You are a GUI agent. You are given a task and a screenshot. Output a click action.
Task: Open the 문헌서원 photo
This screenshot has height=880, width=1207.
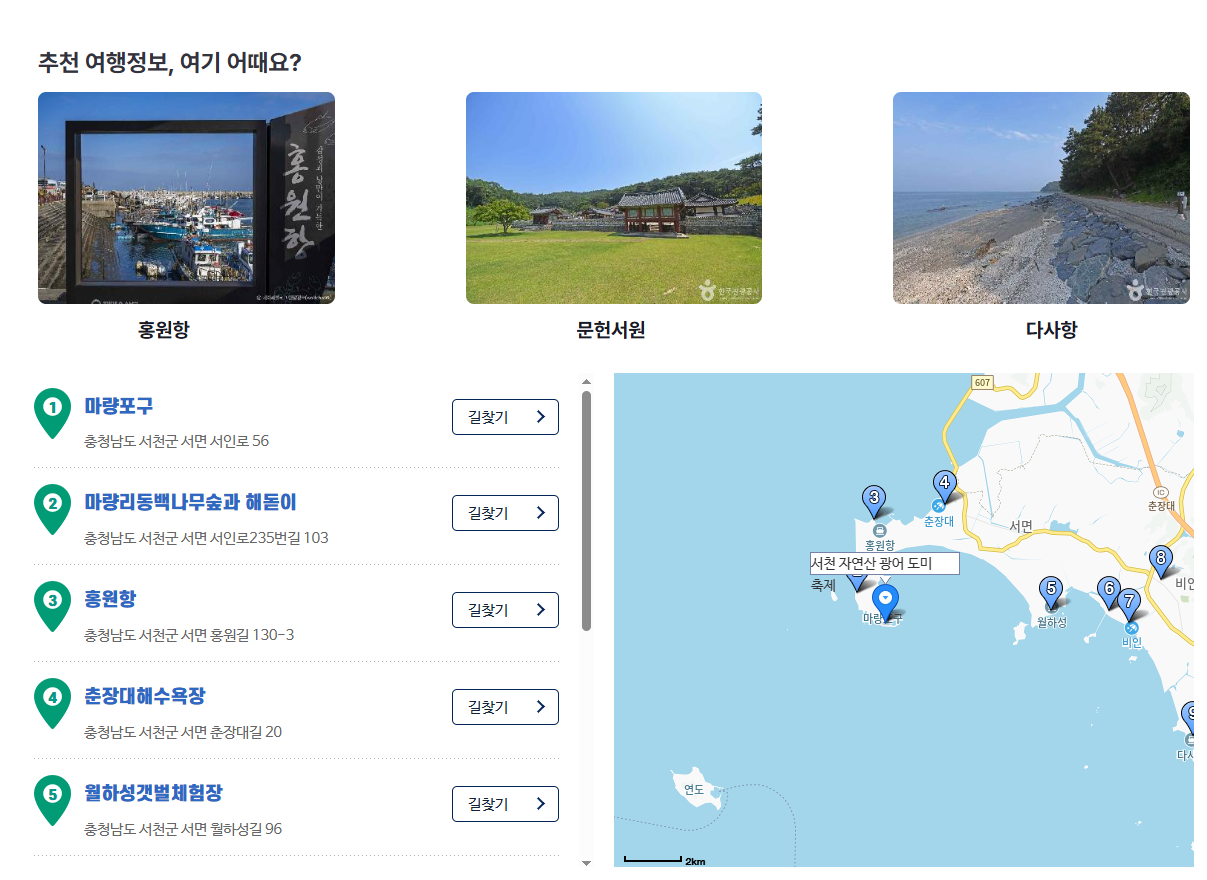[x=614, y=198]
